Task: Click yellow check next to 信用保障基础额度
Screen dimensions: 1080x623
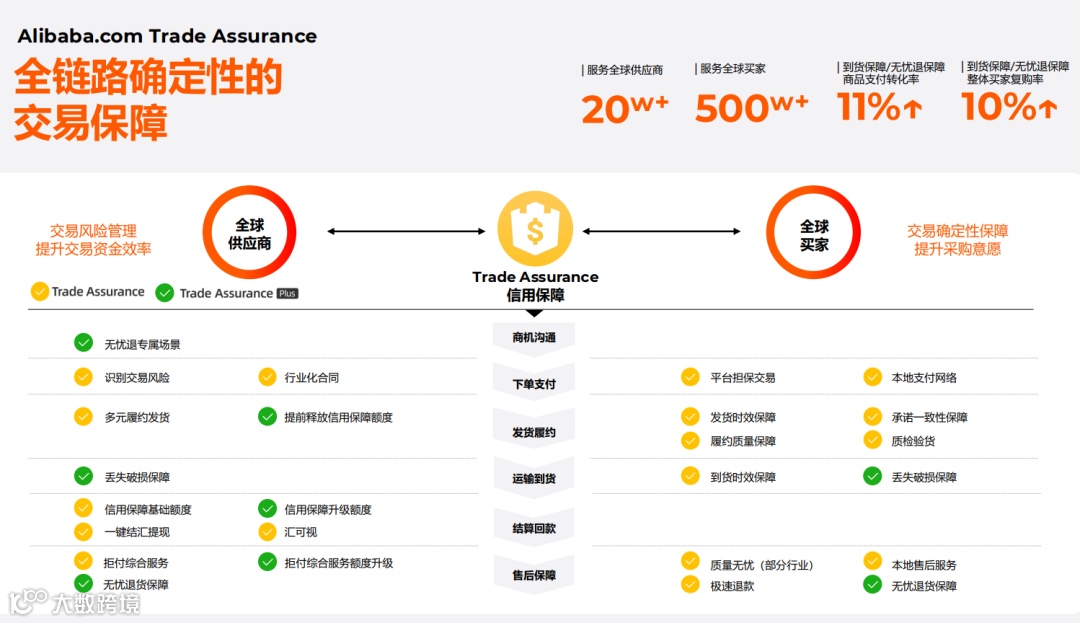Action: tap(83, 509)
